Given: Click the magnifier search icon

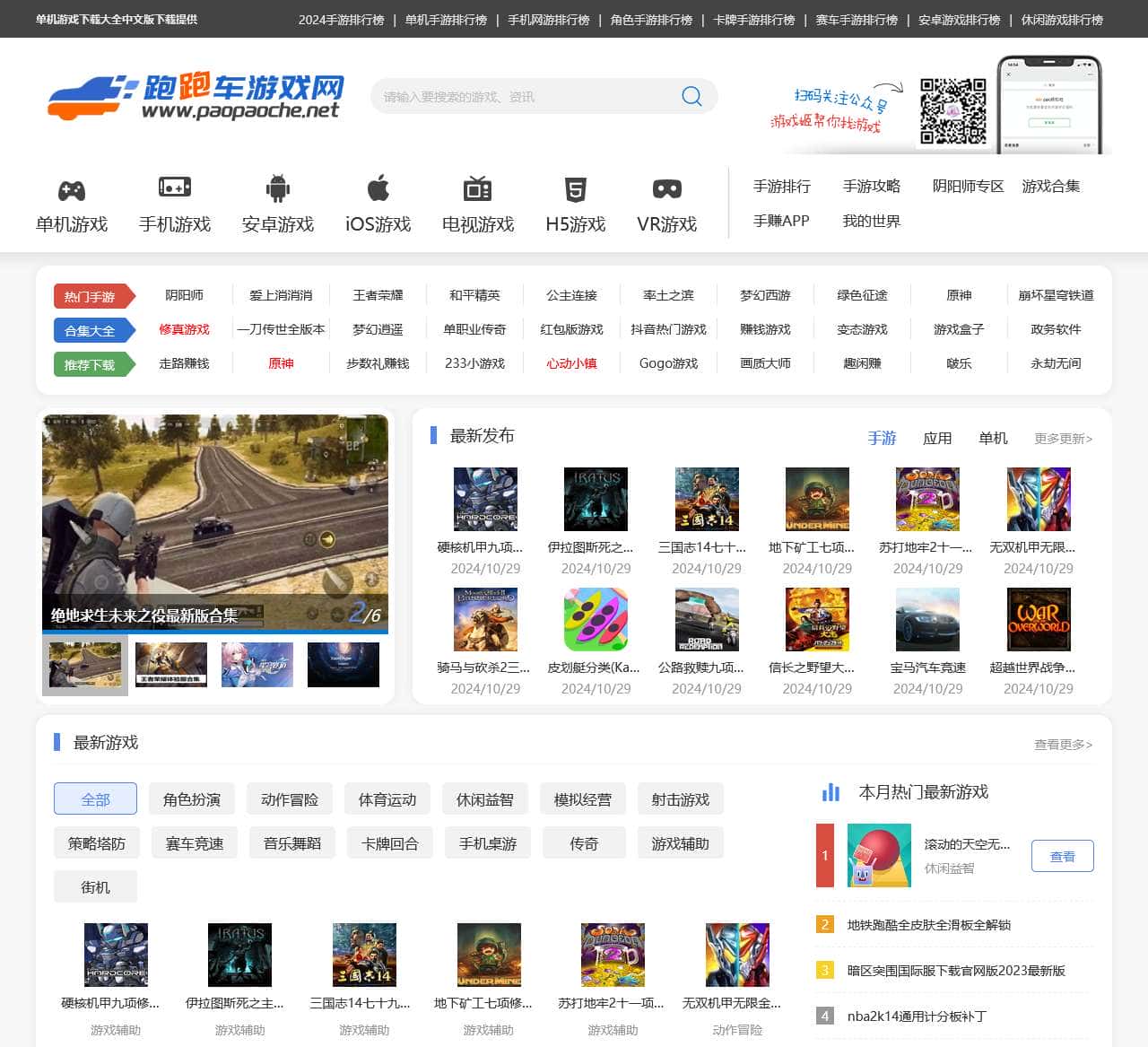Looking at the screenshot, I should pos(691,96).
